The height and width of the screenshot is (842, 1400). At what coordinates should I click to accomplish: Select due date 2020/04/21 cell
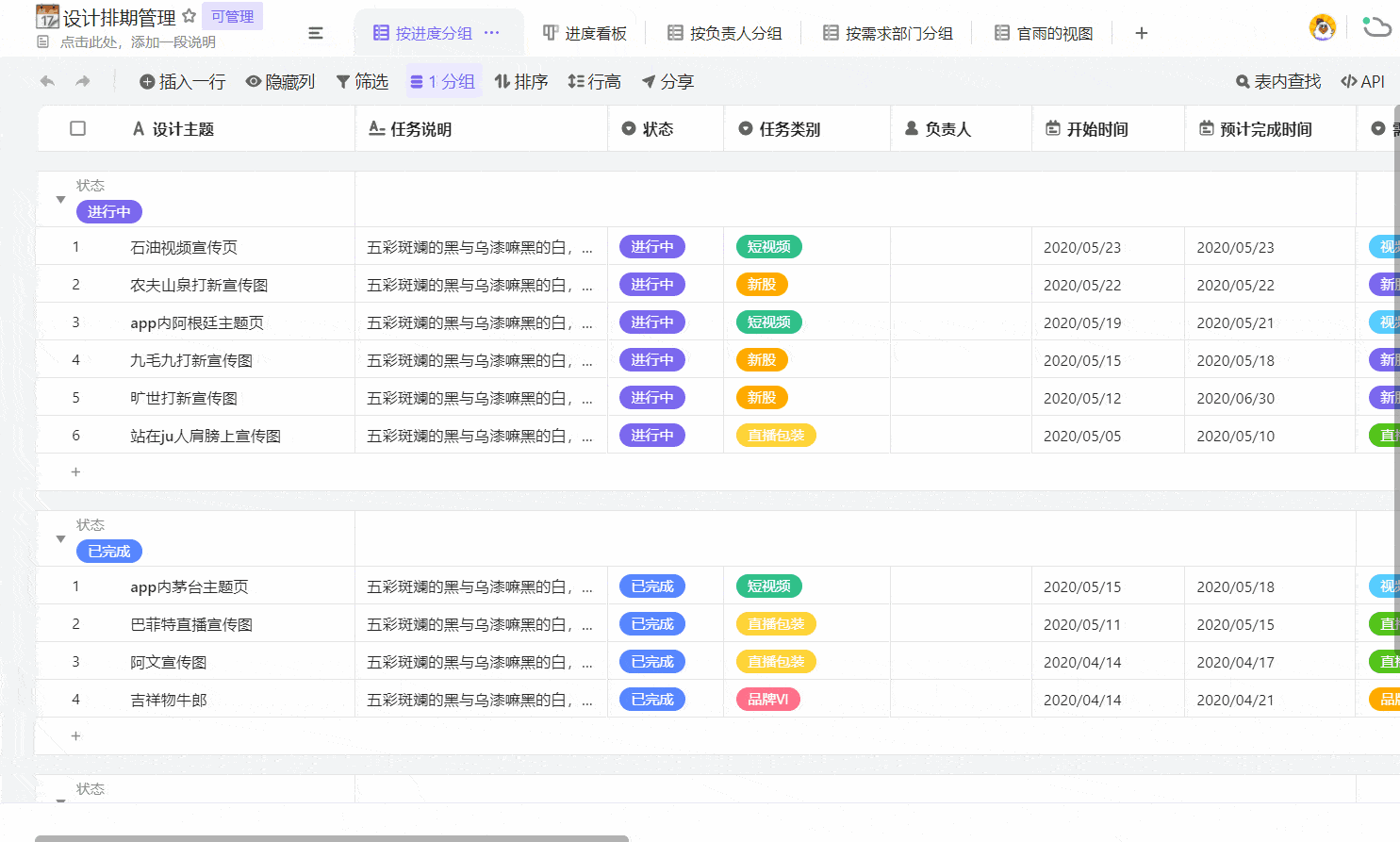coord(1270,700)
